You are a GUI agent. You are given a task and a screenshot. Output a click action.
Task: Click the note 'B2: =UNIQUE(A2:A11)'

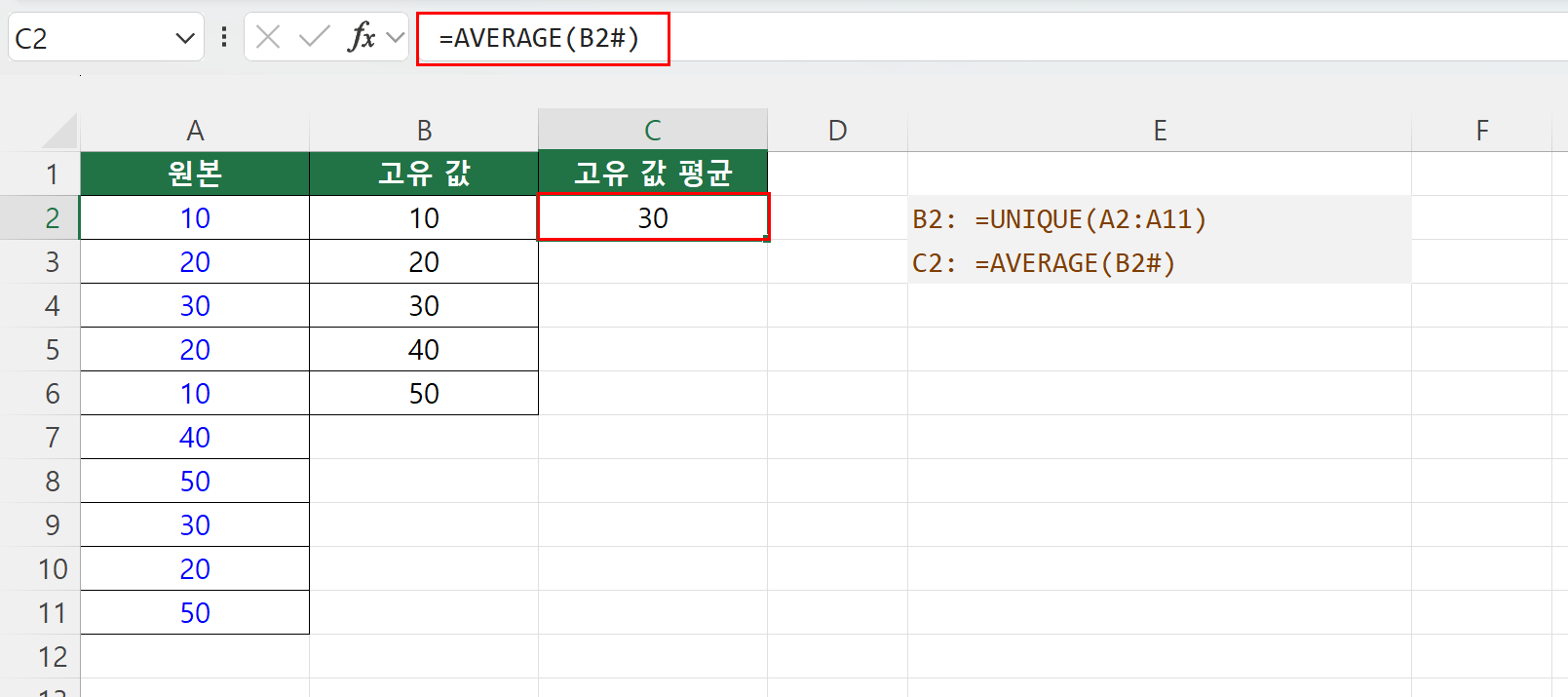pos(1059,219)
